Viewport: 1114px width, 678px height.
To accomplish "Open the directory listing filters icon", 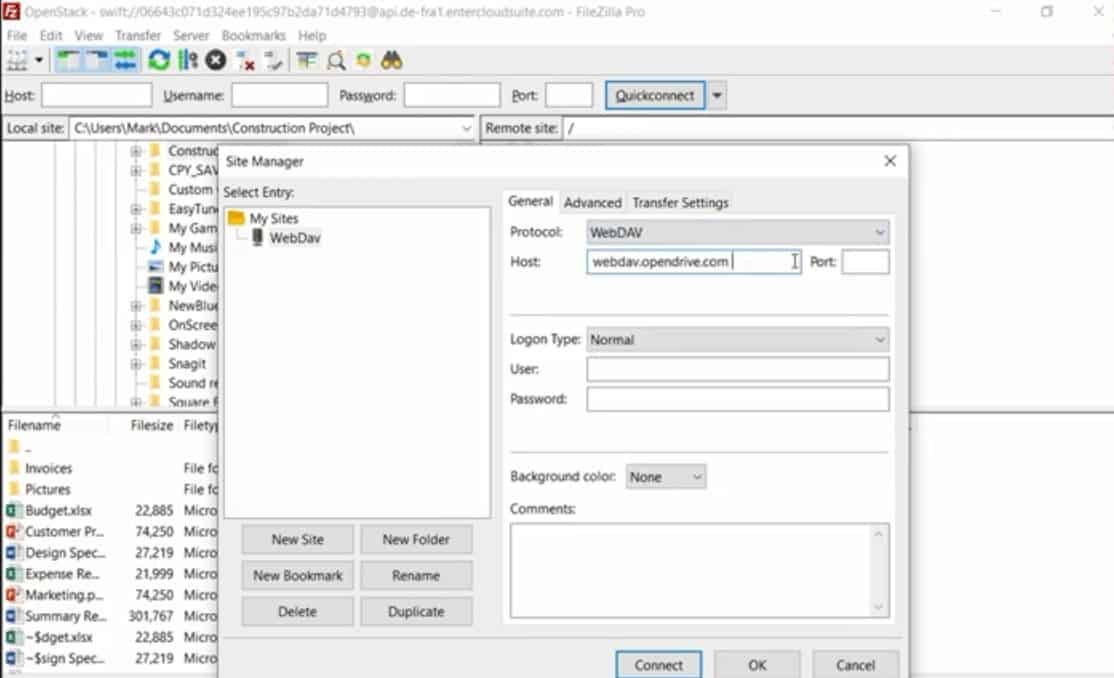I will 307,60.
